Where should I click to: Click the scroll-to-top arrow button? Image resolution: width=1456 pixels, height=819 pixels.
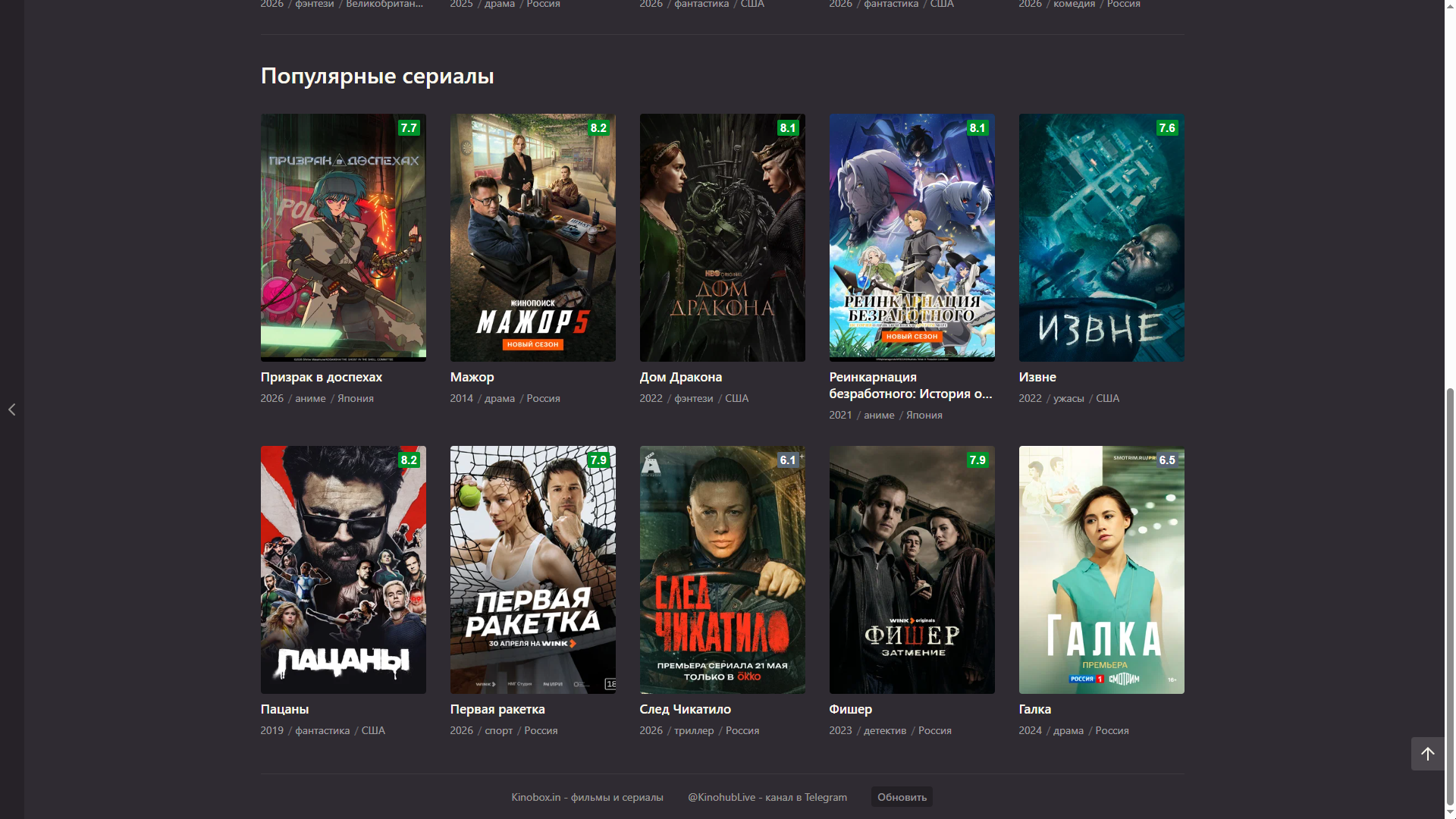tap(1427, 754)
